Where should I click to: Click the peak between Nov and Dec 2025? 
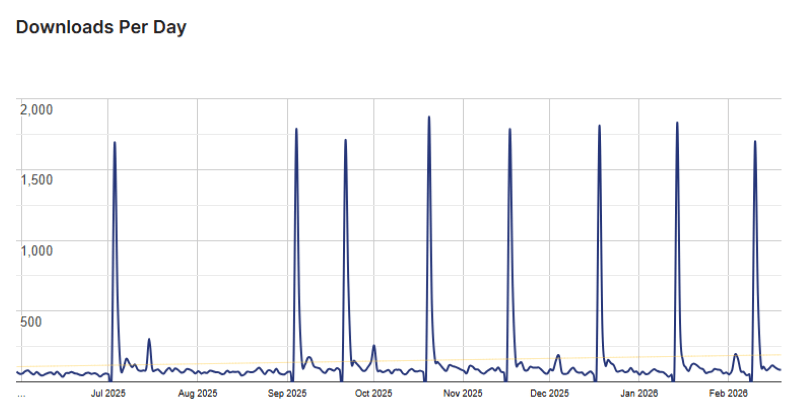509,129
